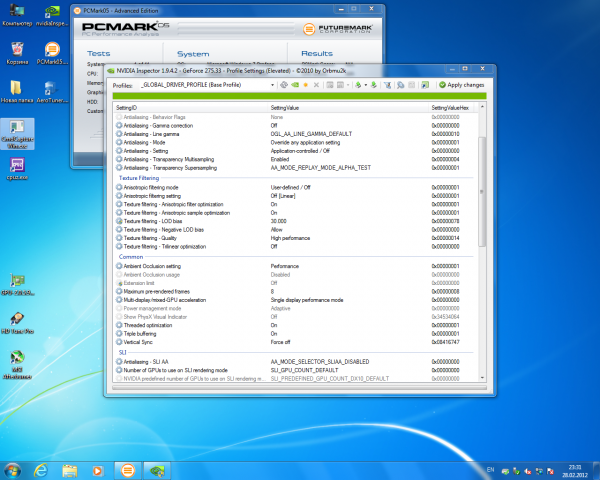
Task: Click the grey X delete profile icon
Action: coord(316,85)
